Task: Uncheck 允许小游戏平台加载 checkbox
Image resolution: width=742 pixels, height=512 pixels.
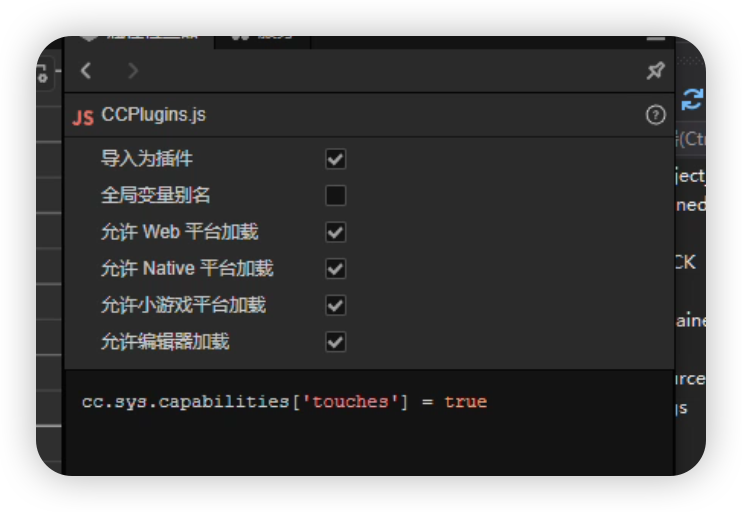Action: (335, 305)
